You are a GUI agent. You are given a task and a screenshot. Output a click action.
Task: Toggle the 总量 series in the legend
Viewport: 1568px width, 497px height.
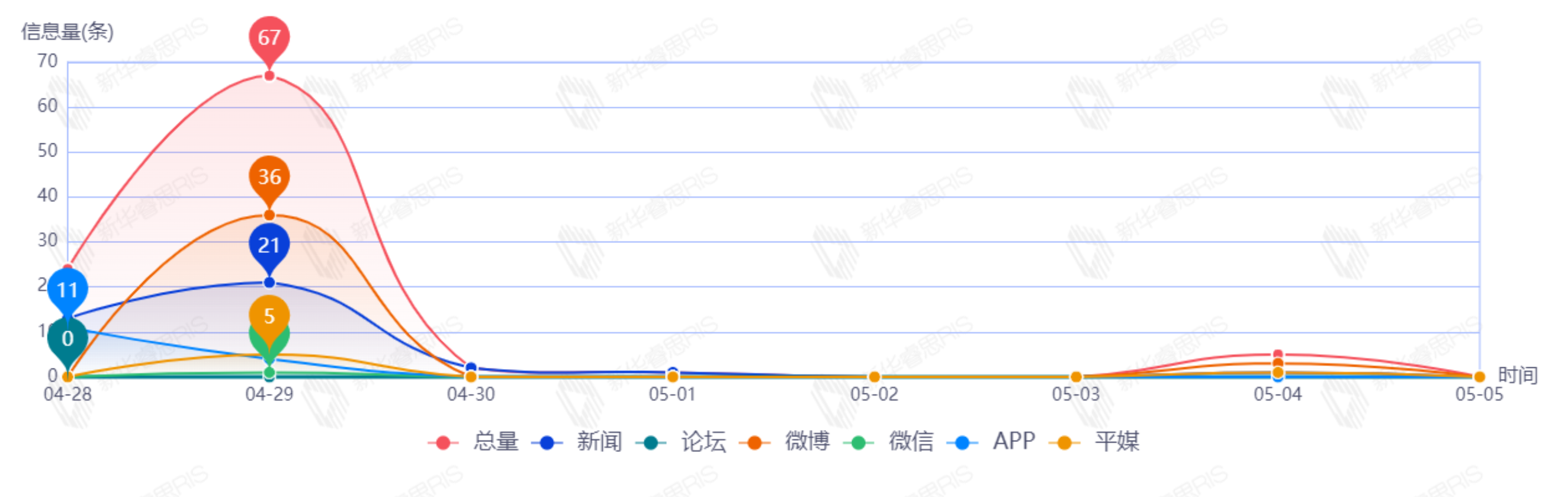tap(474, 441)
